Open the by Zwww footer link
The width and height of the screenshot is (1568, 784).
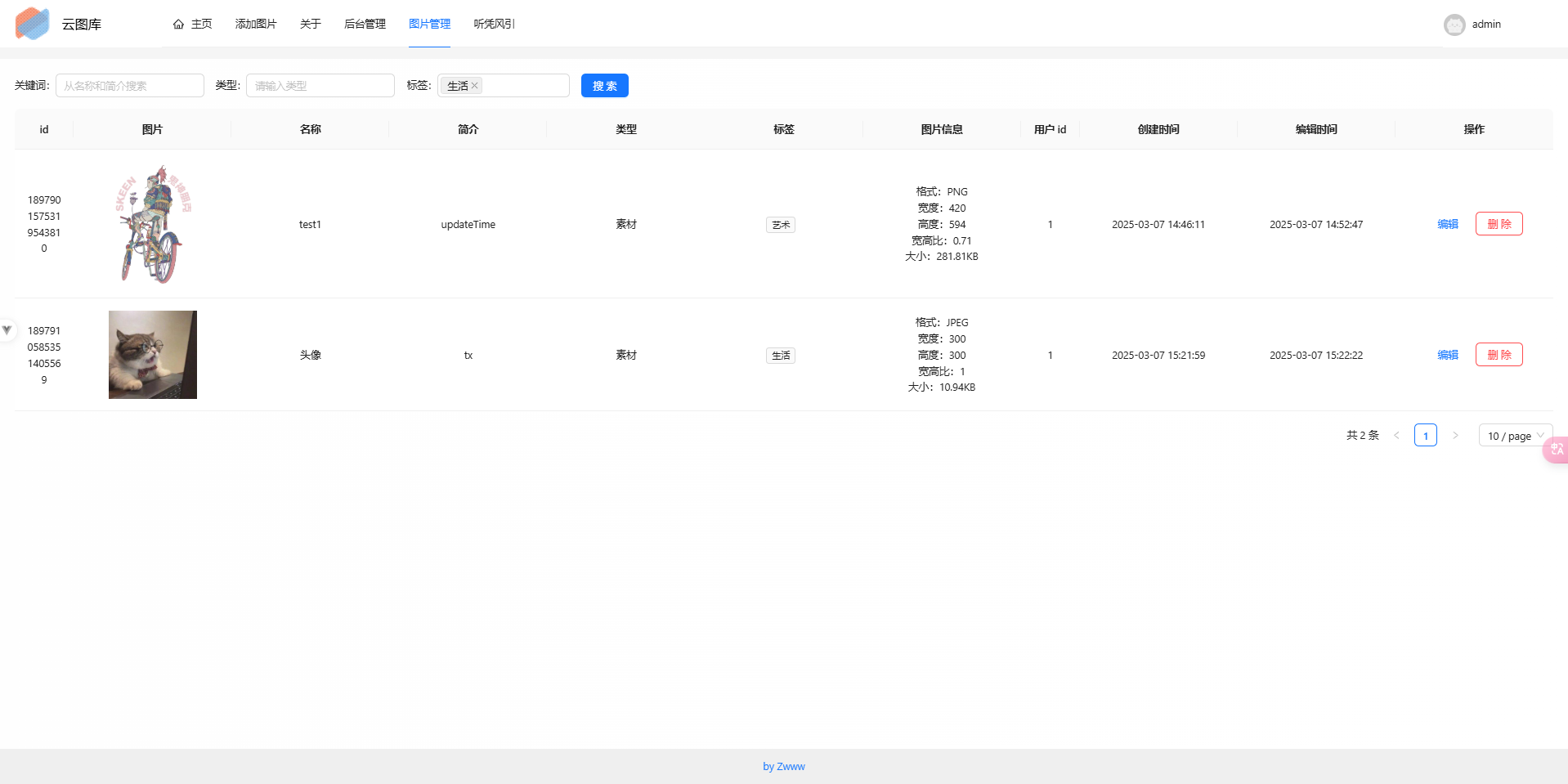[x=784, y=766]
